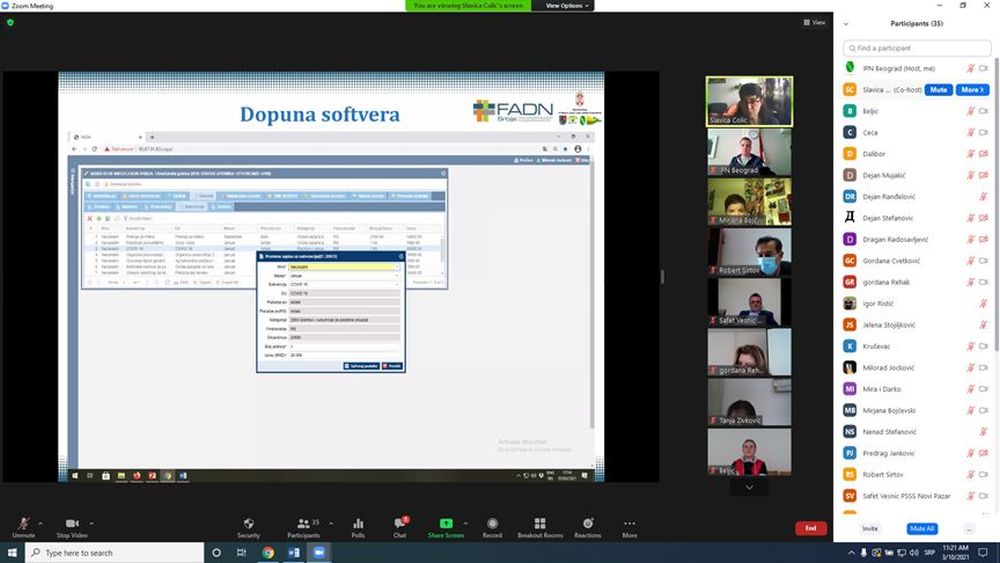Click the Windows taskbar search box
The image size is (1000, 563).
(x=115, y=553)
